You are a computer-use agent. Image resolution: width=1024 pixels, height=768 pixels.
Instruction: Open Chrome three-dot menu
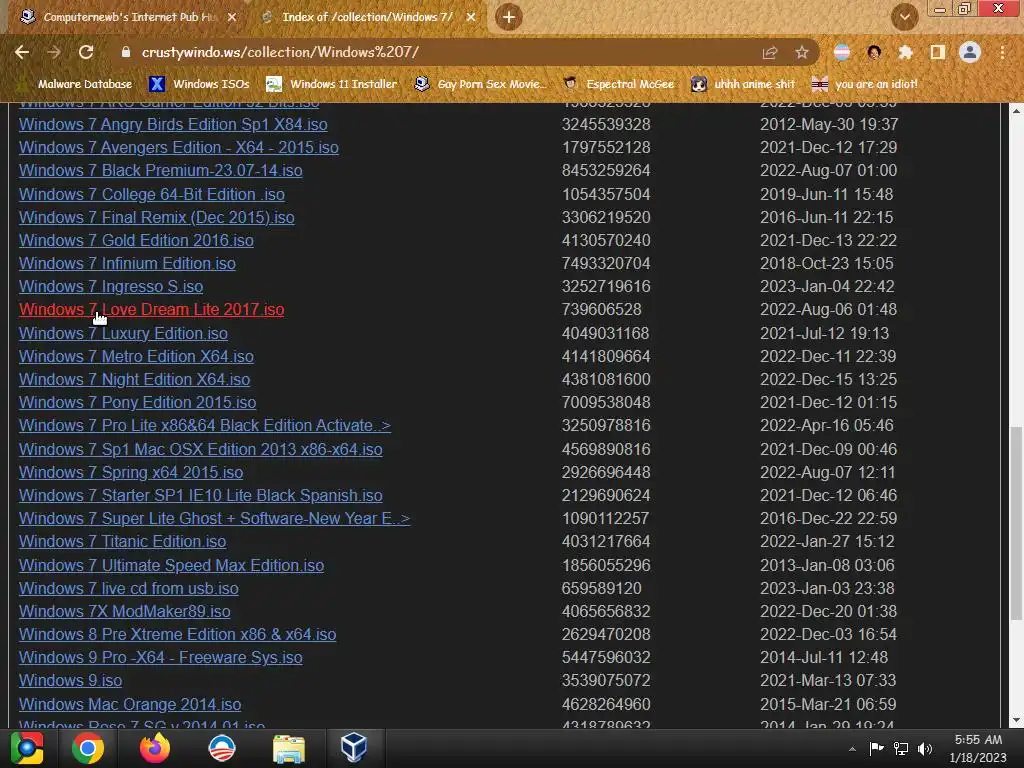1002,52
